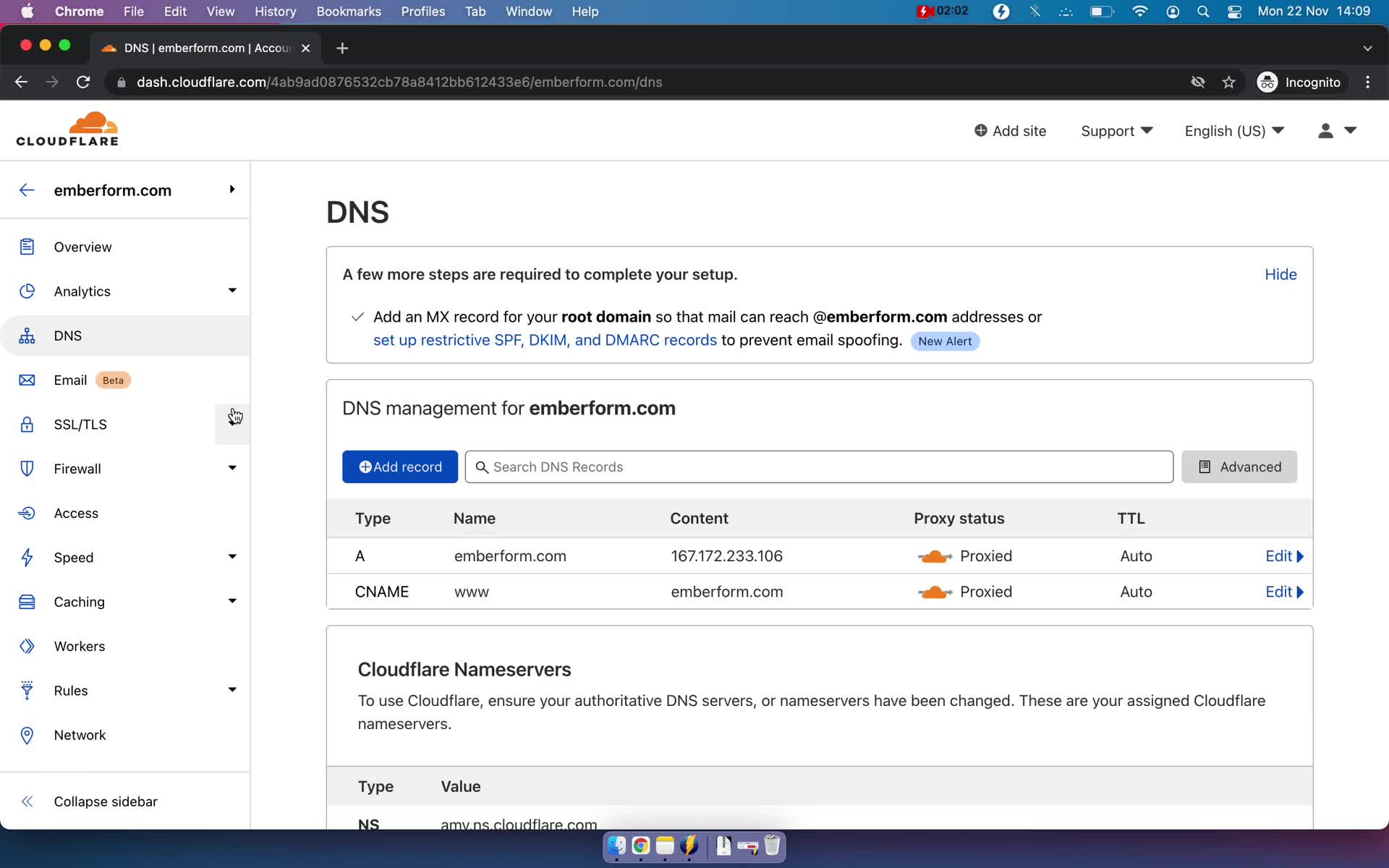
Task: Hide the setup steps notification banner
Action: click(x=1281, y=274)
